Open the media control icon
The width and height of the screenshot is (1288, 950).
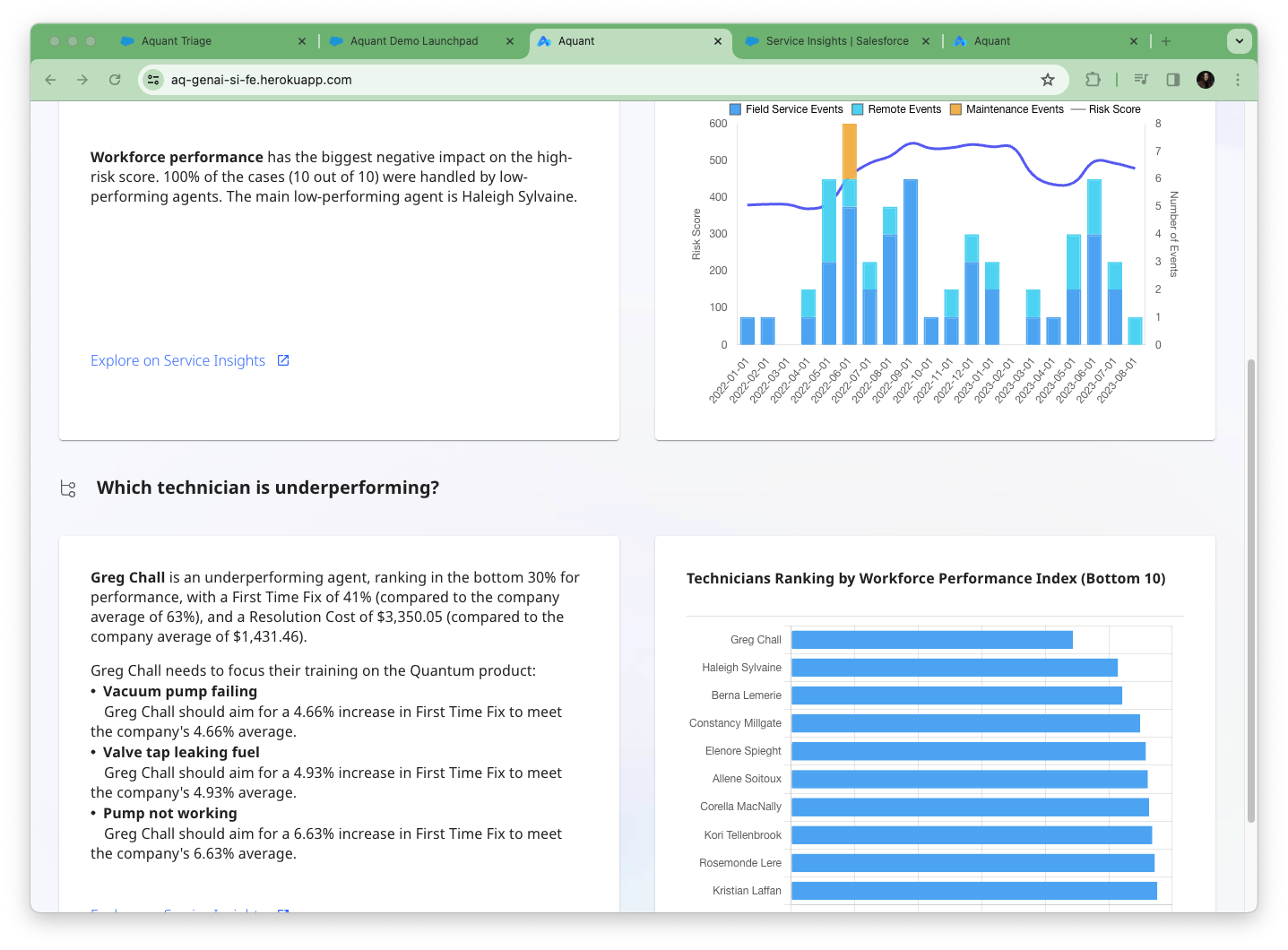1141,80
